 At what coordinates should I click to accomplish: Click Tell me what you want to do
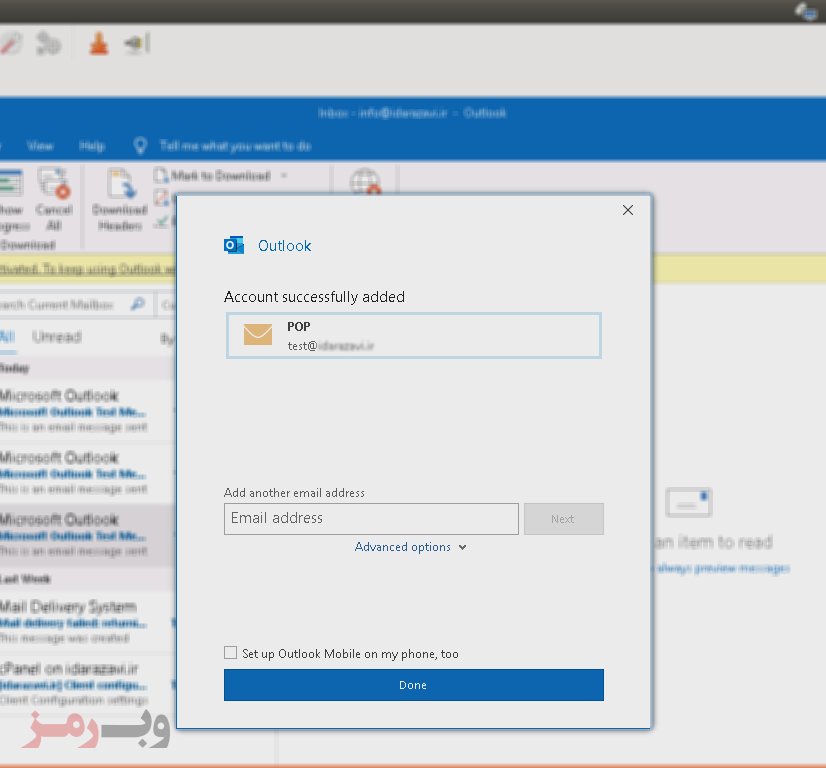coord(235,146)
